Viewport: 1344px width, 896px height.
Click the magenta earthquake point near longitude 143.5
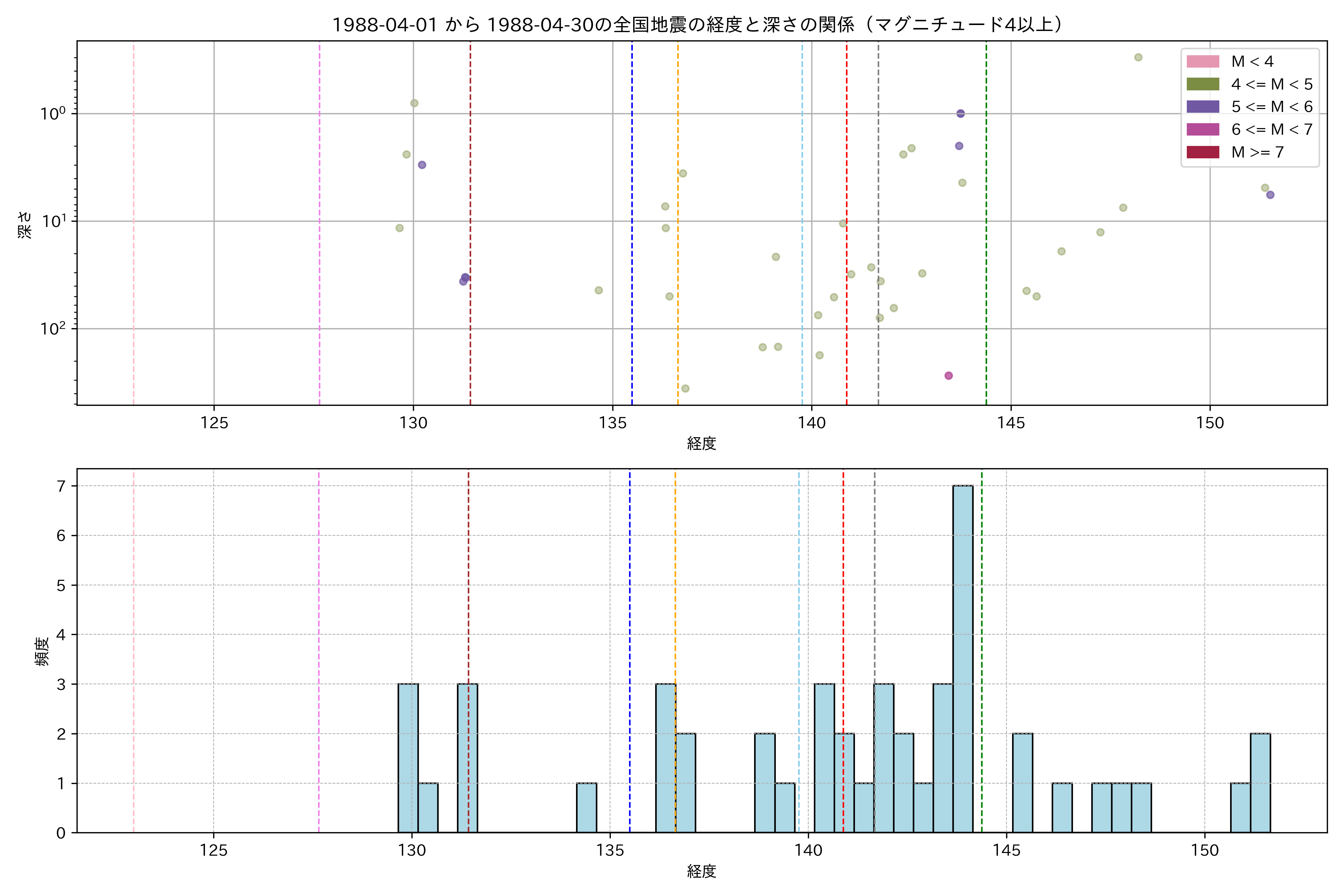pyautogui.click(x=949, y=376)
